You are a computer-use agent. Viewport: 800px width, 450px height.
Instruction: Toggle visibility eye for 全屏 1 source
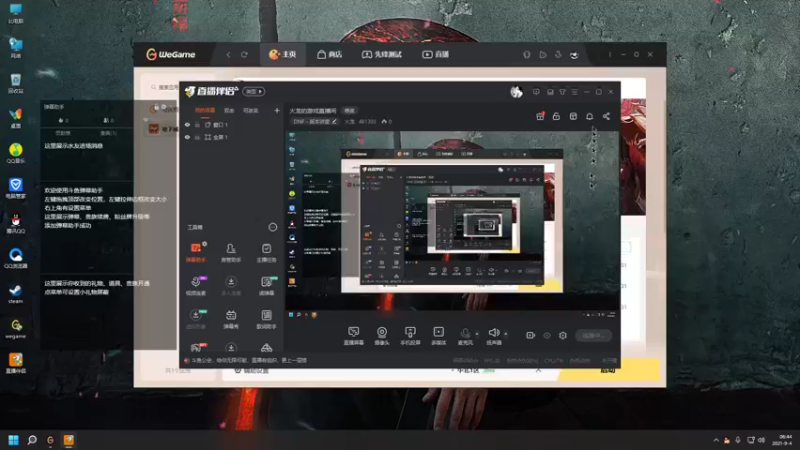coord(187,137)
